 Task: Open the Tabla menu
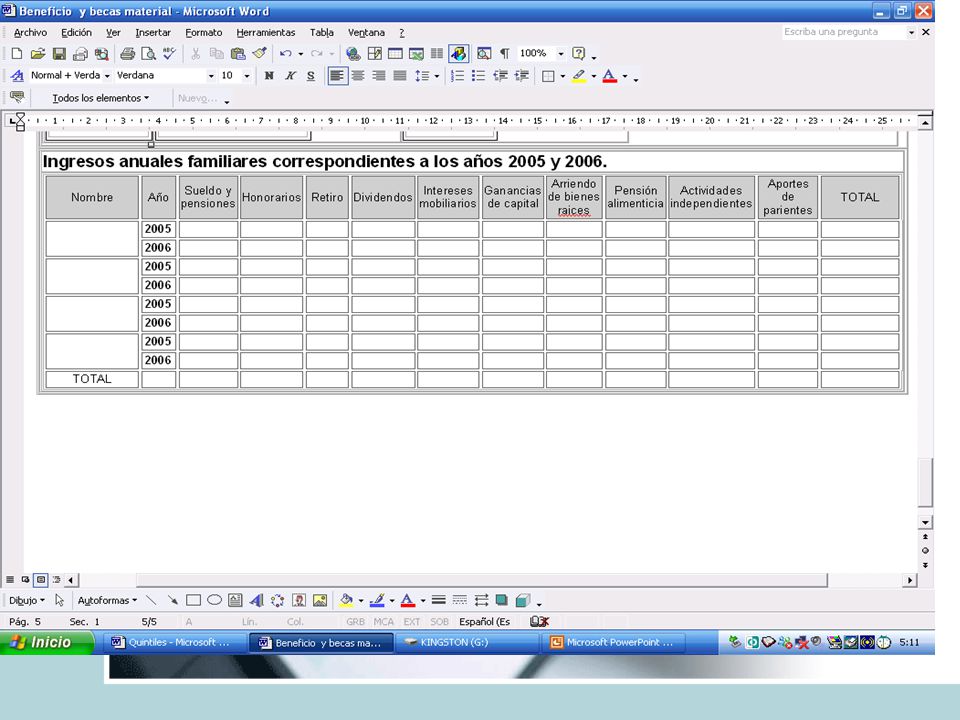pyautogui.click(x=321, y=32)
